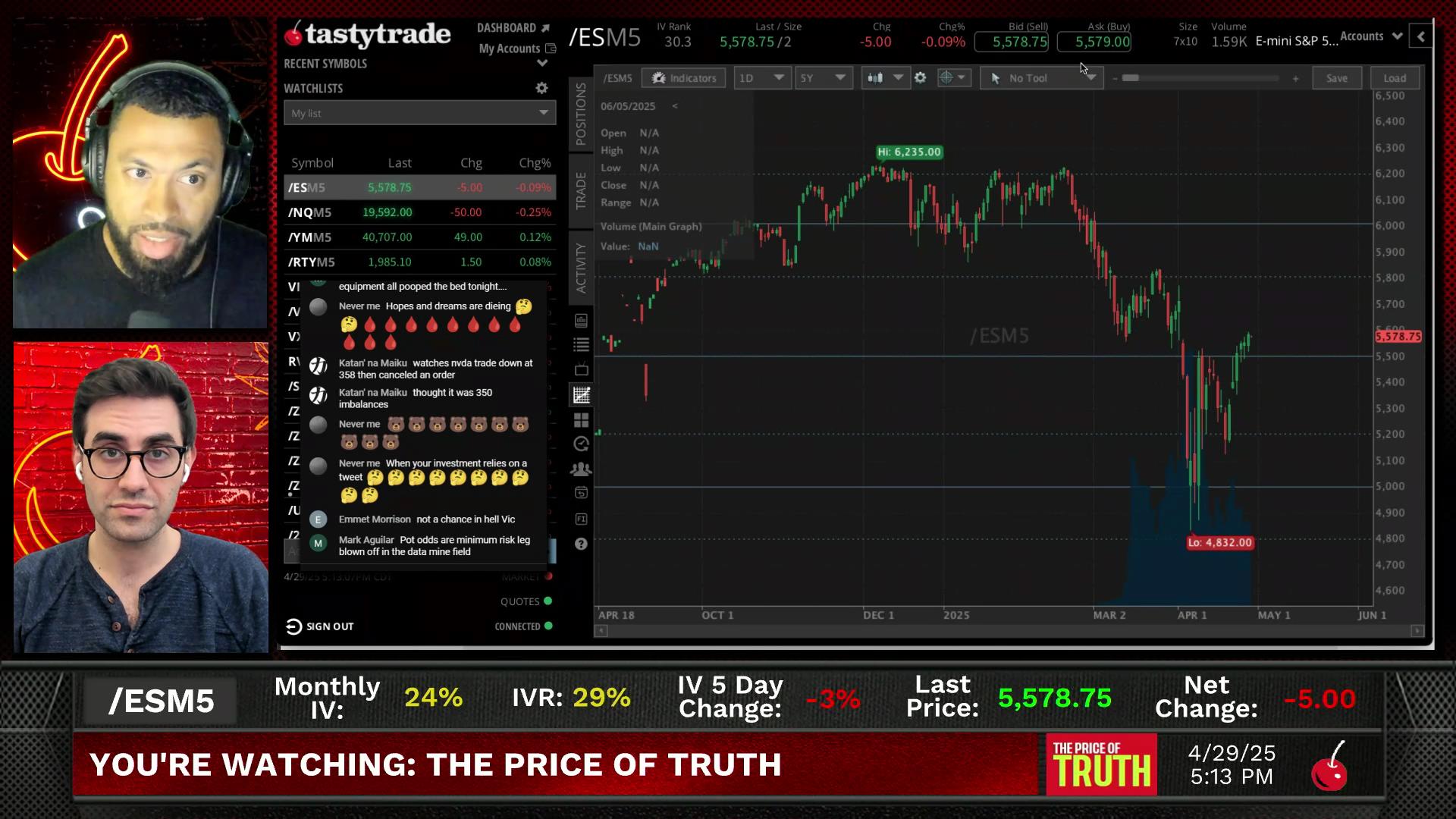The width and height of the screenshot is (1456, 819).
Task: Open the grid layout sidebar icon
Action: [x=582, y=420]
